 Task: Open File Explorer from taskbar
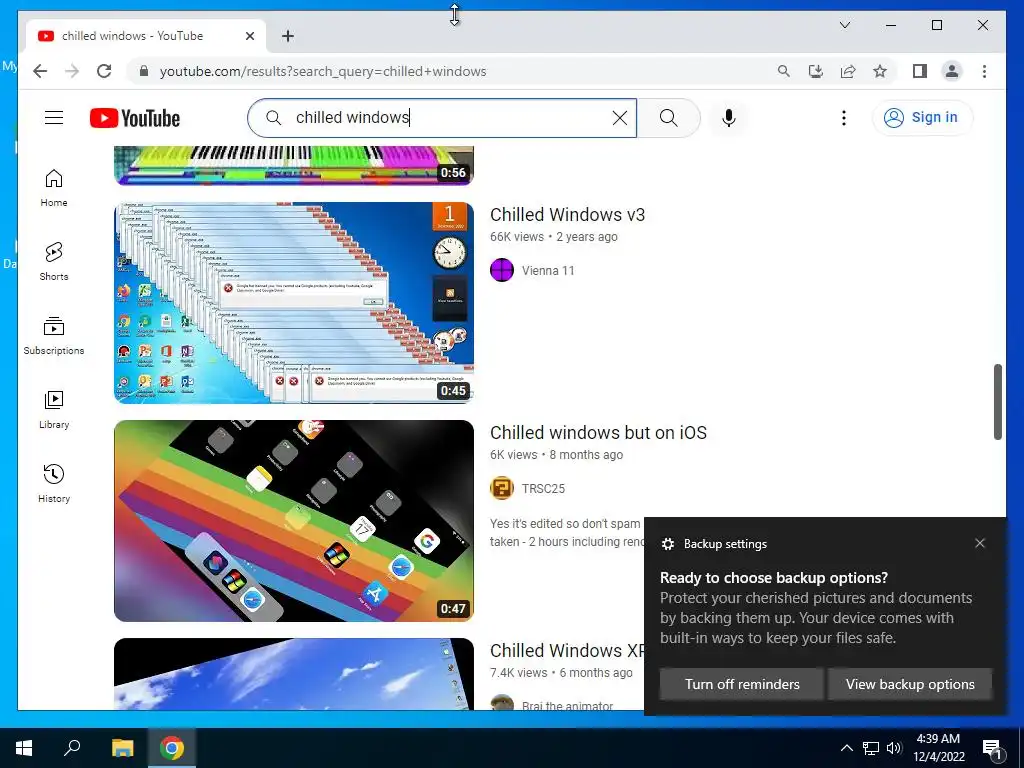122,748
